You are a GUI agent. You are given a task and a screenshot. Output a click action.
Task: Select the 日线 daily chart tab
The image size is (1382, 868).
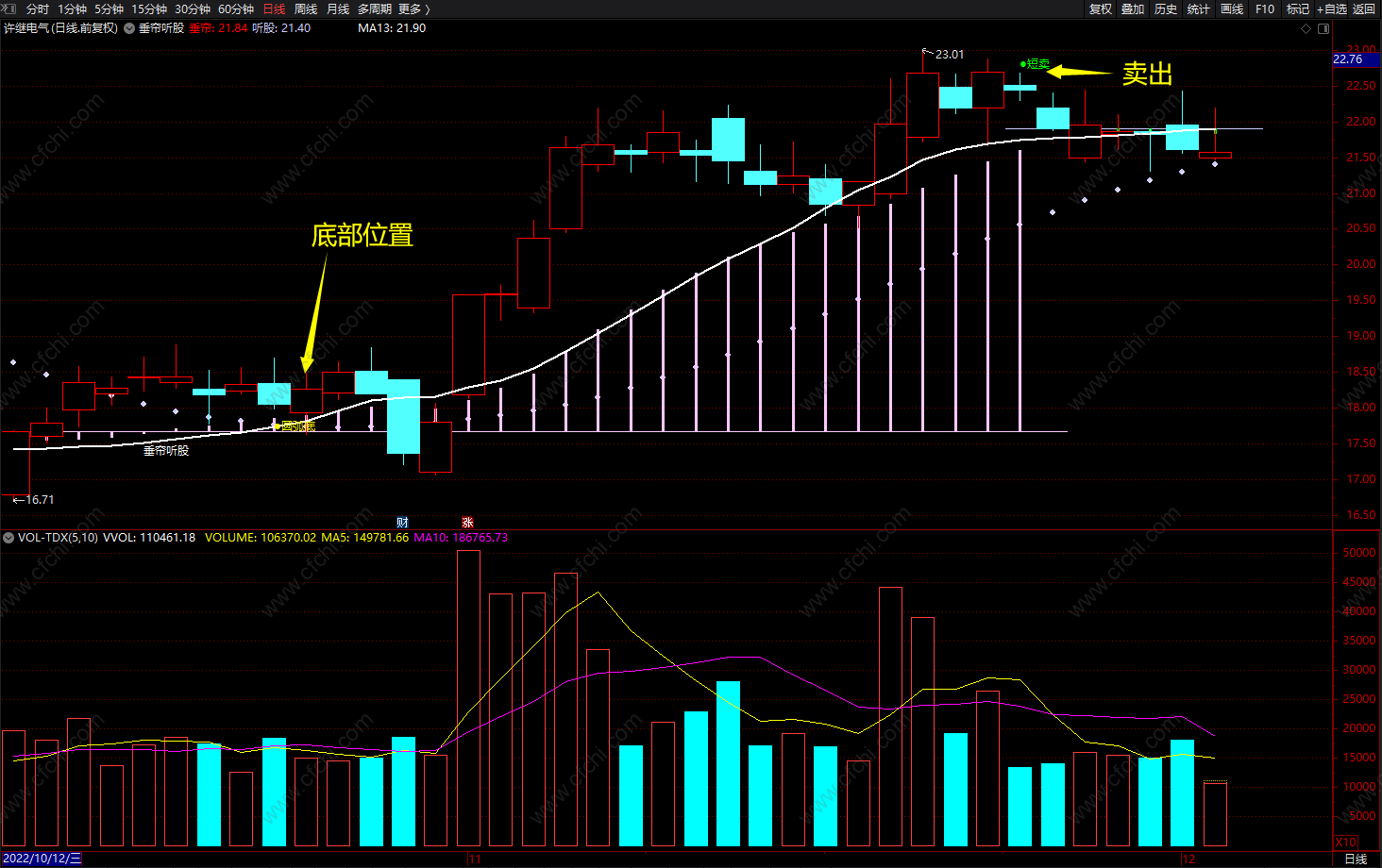click(x=274, y=9)
